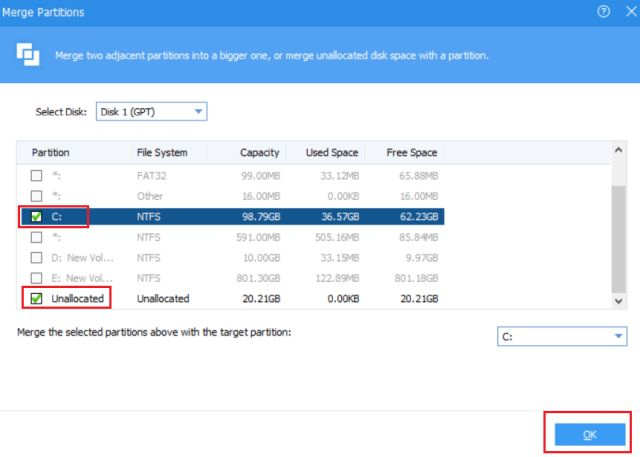The image size is (640, 457).
Task: Check the 591.00MB NTFS partition checkbox
Action: click(x=37, y=237)
